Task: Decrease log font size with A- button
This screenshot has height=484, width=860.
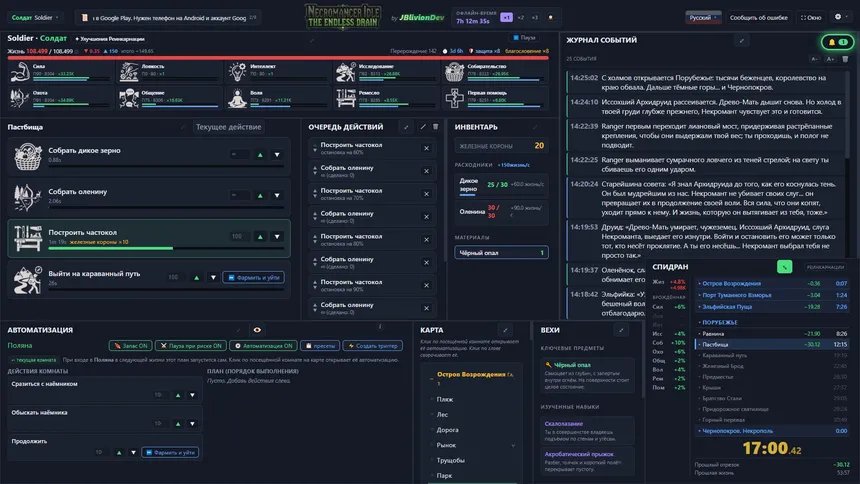Action: [814, 59]
